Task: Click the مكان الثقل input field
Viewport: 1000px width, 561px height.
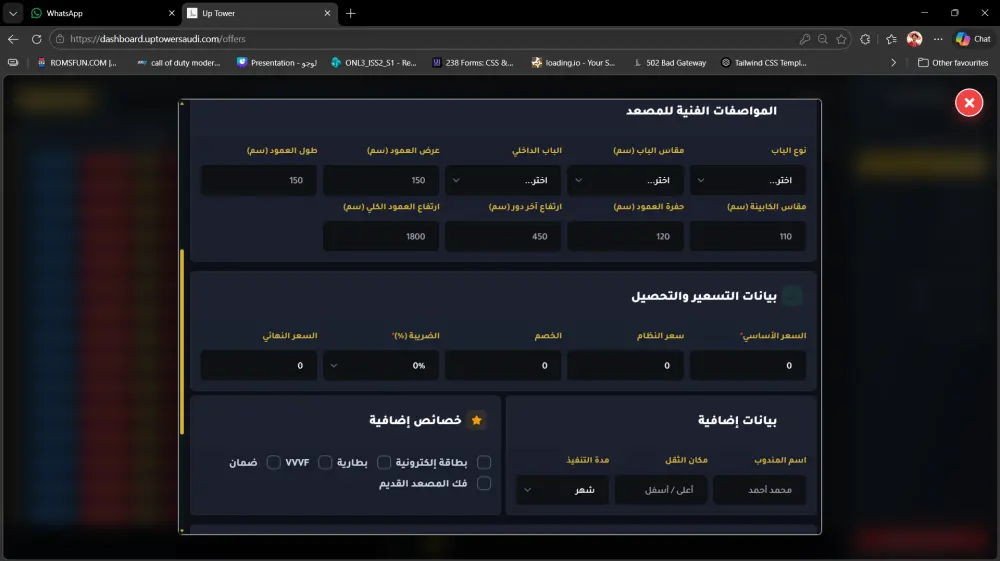Action: point(661,490)
